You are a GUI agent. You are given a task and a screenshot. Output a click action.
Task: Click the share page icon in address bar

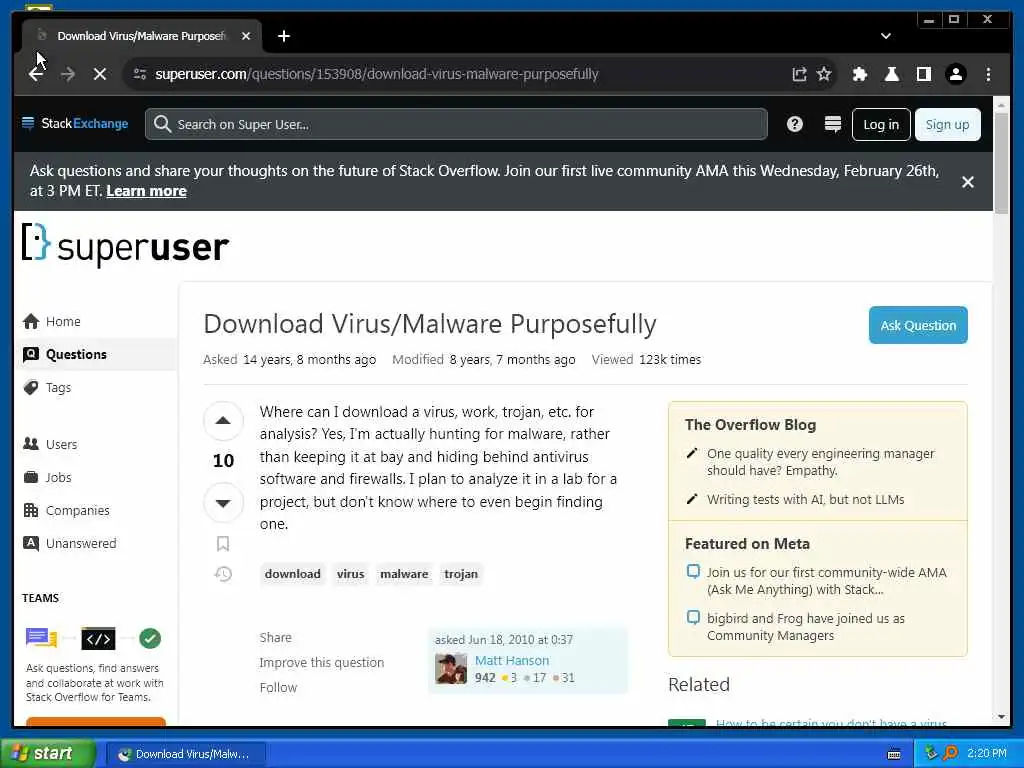pyautogui.click(x=799, y=74)
